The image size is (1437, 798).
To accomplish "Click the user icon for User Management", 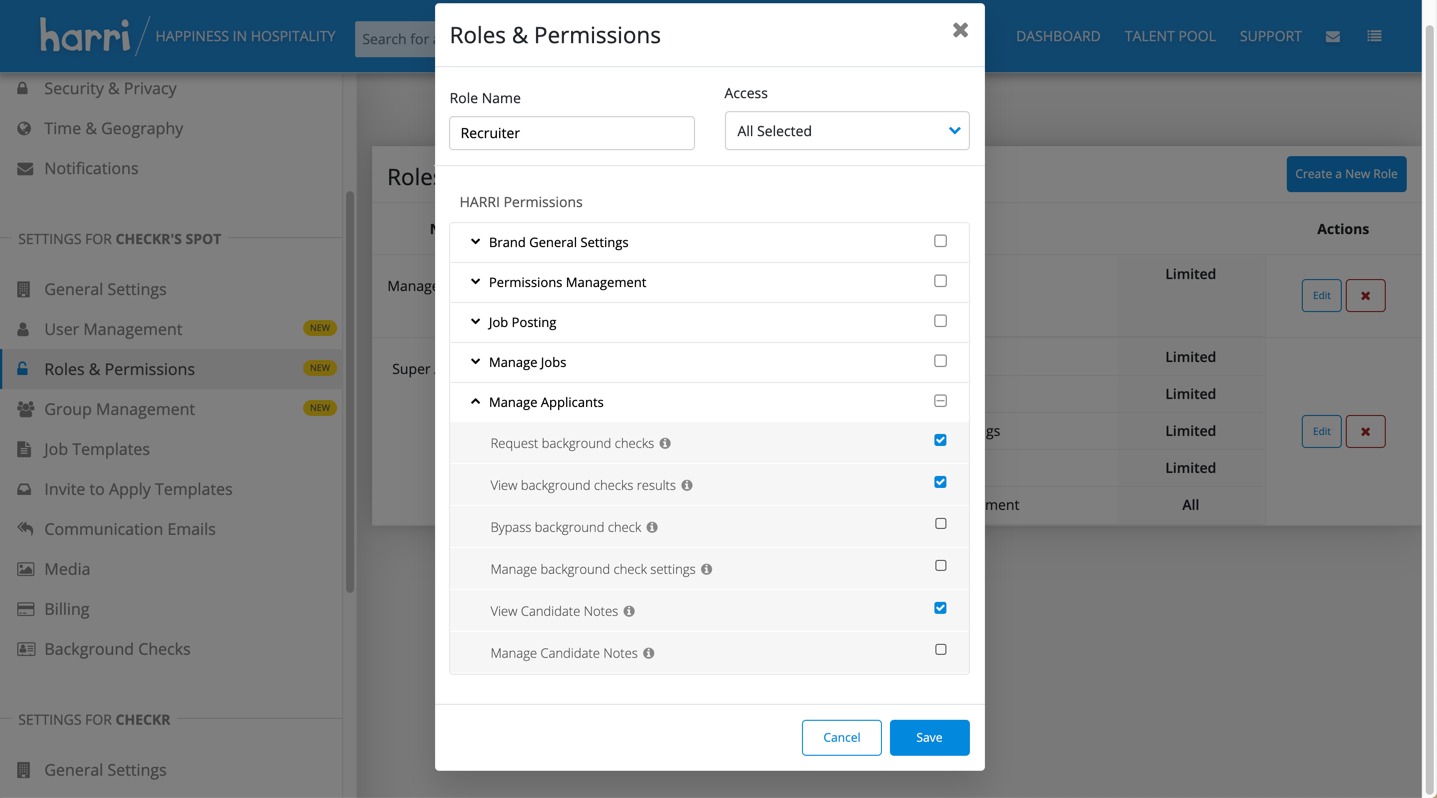I will point(24,329).
